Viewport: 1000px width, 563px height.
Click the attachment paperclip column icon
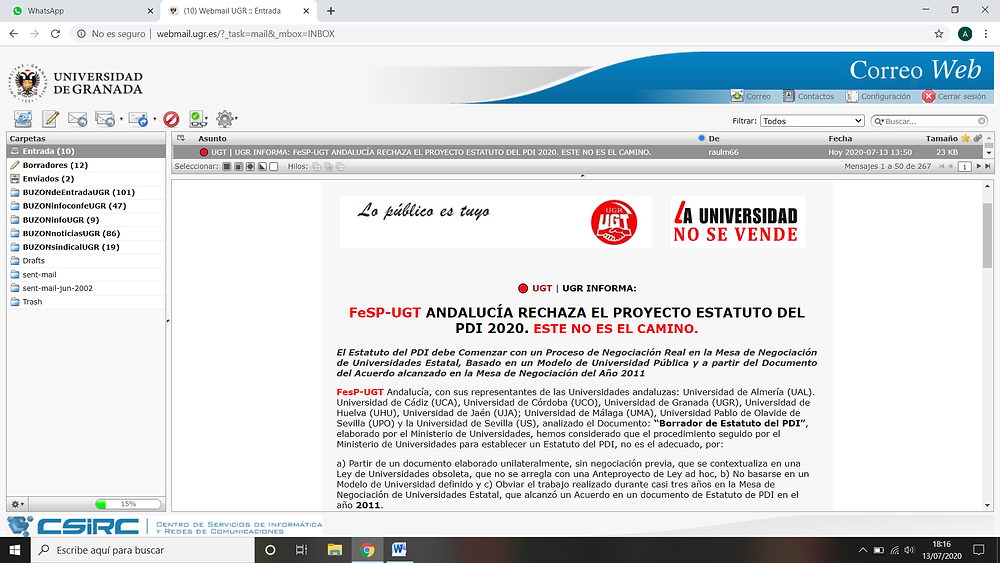coord(978,138)
